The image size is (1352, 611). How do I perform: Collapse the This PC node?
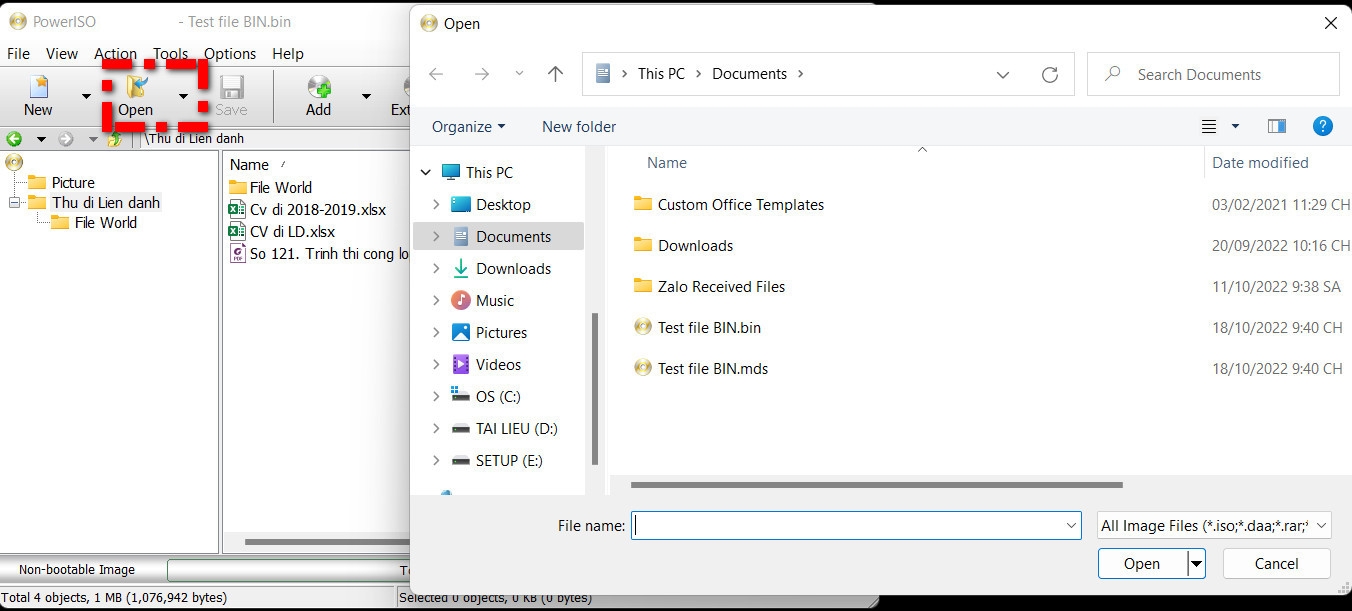[x=426, y=173]
